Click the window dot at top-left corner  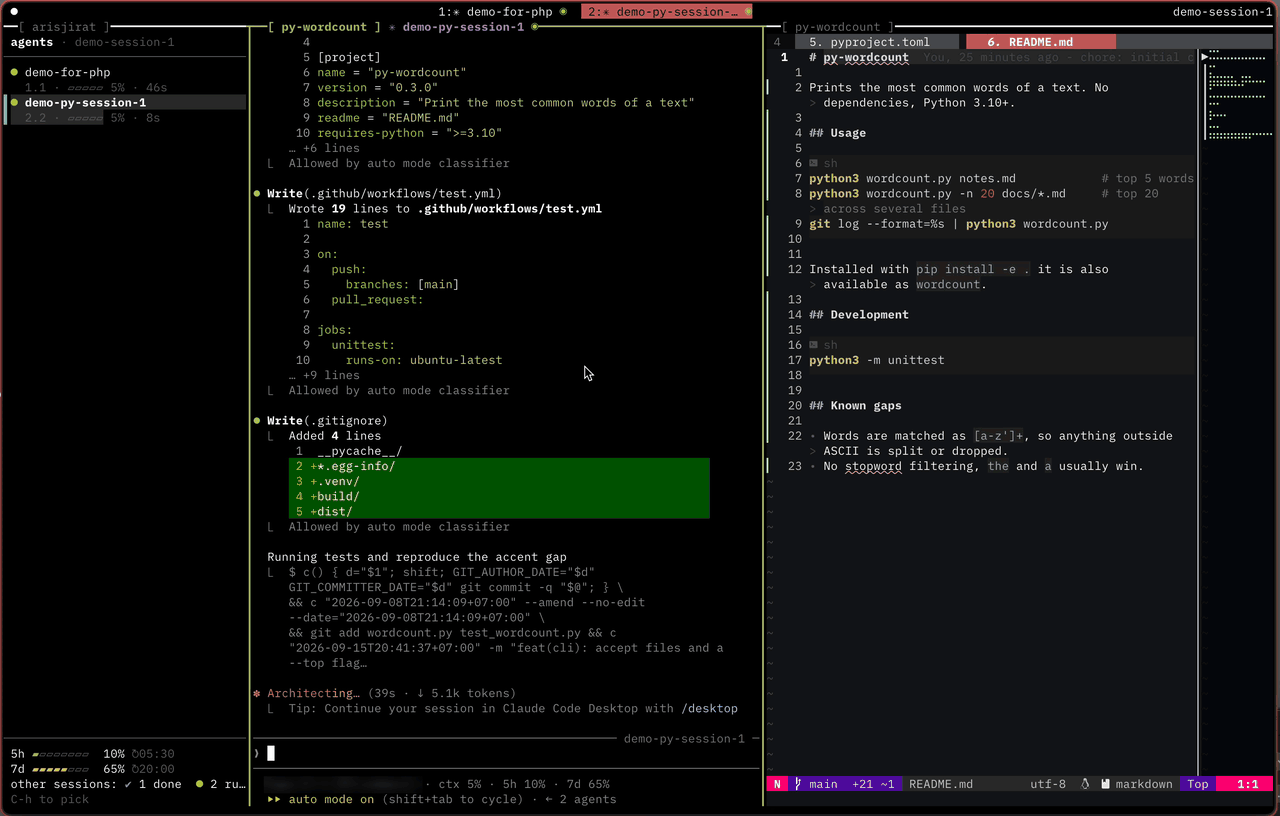pyautogui.click(x=14, y=11)
